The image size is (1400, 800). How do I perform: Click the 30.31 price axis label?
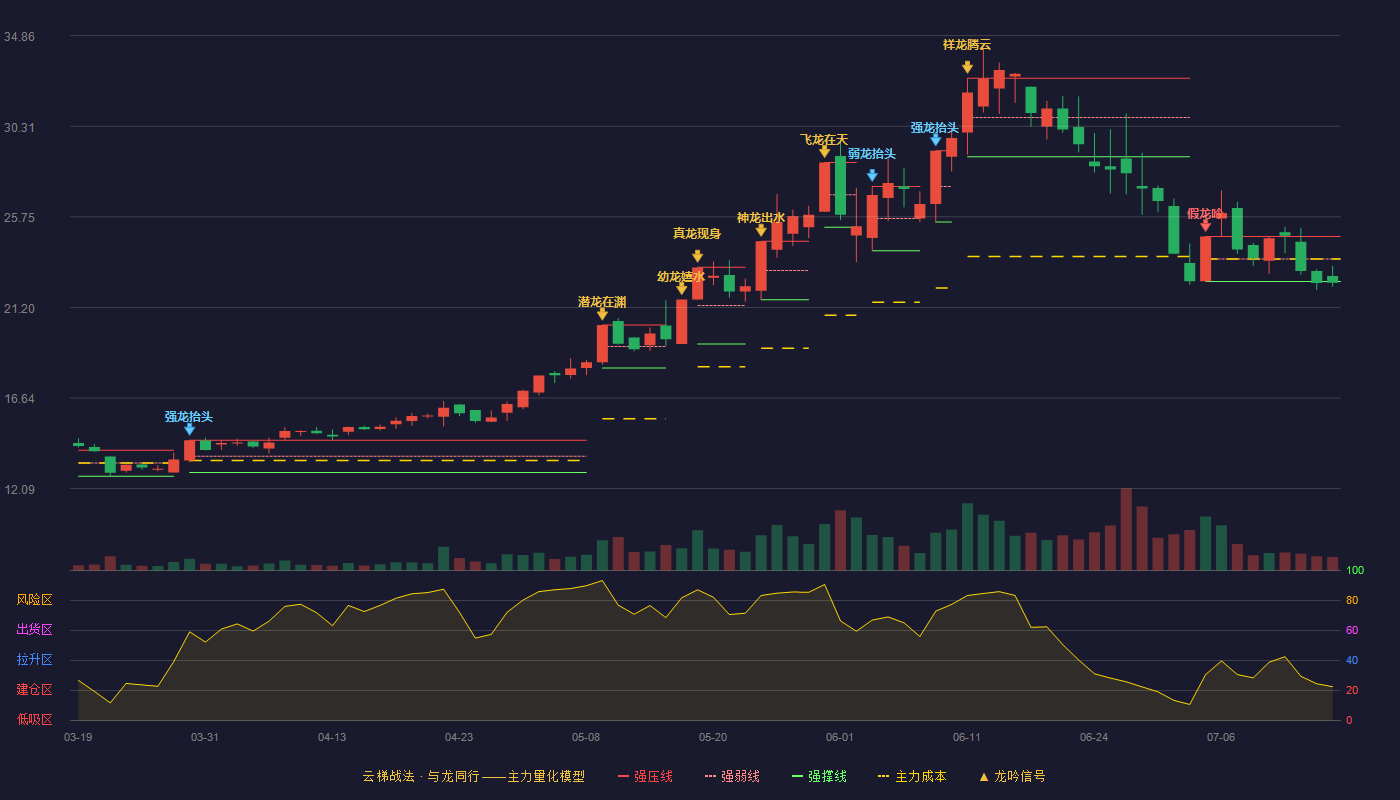click(19, 127)
